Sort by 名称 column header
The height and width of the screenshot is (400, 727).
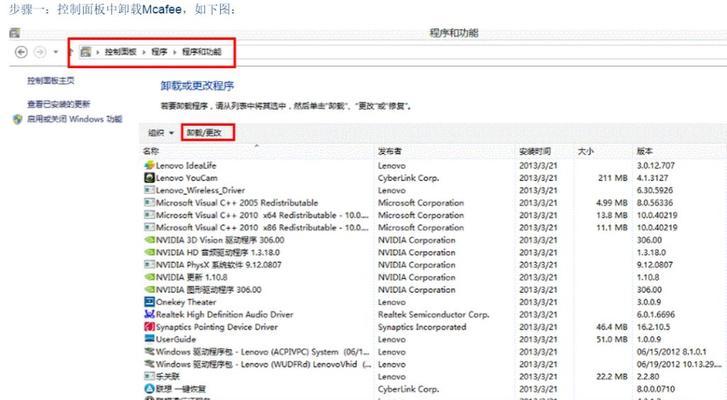(151, 151)
